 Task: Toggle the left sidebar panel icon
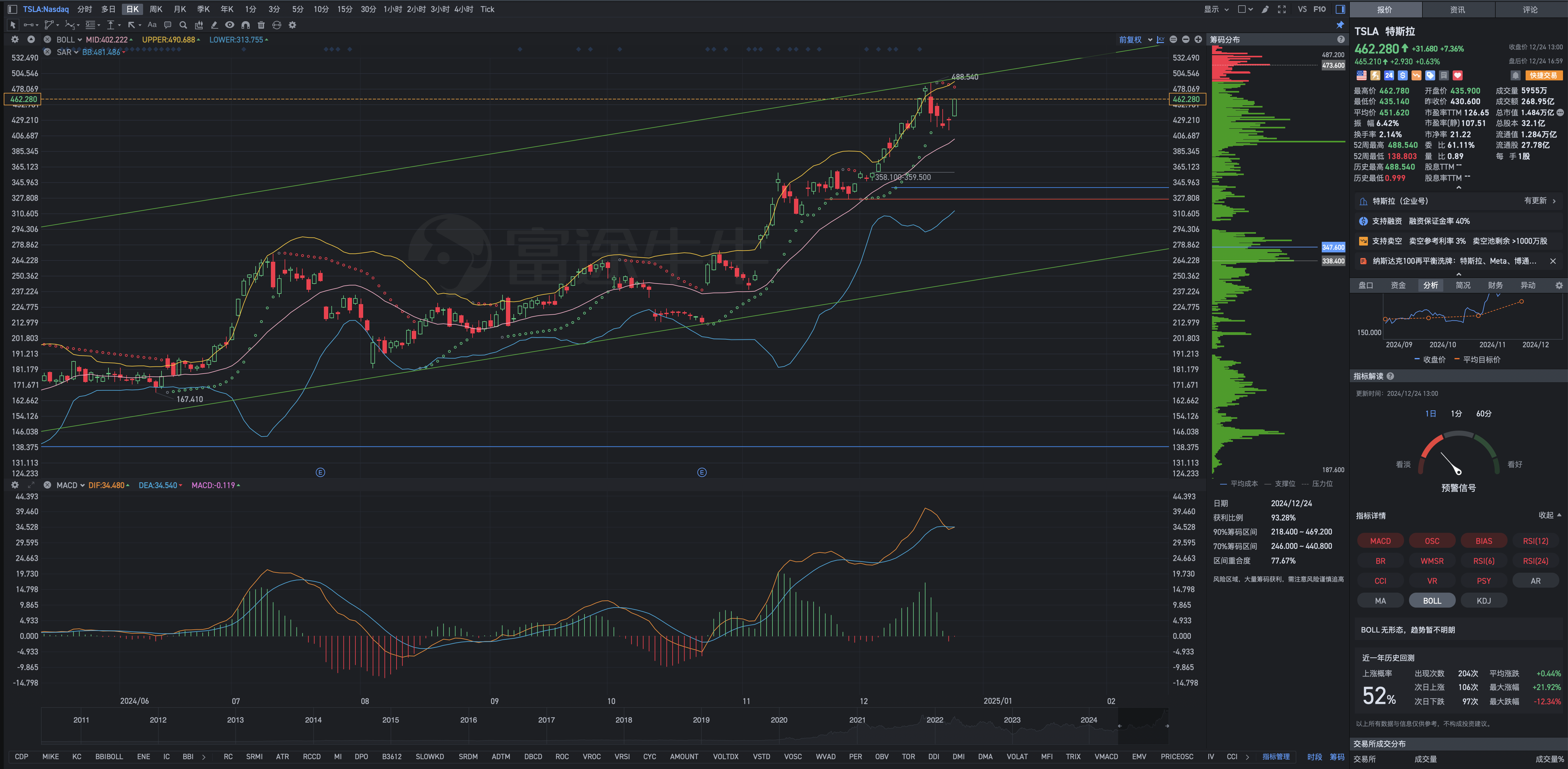(x=12, y=9)
